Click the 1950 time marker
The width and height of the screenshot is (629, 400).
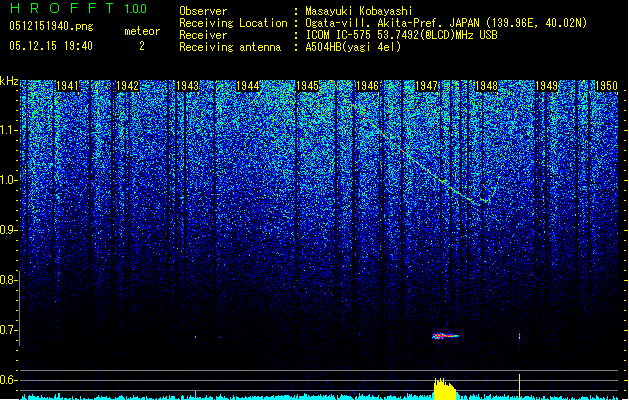[606, 86]
